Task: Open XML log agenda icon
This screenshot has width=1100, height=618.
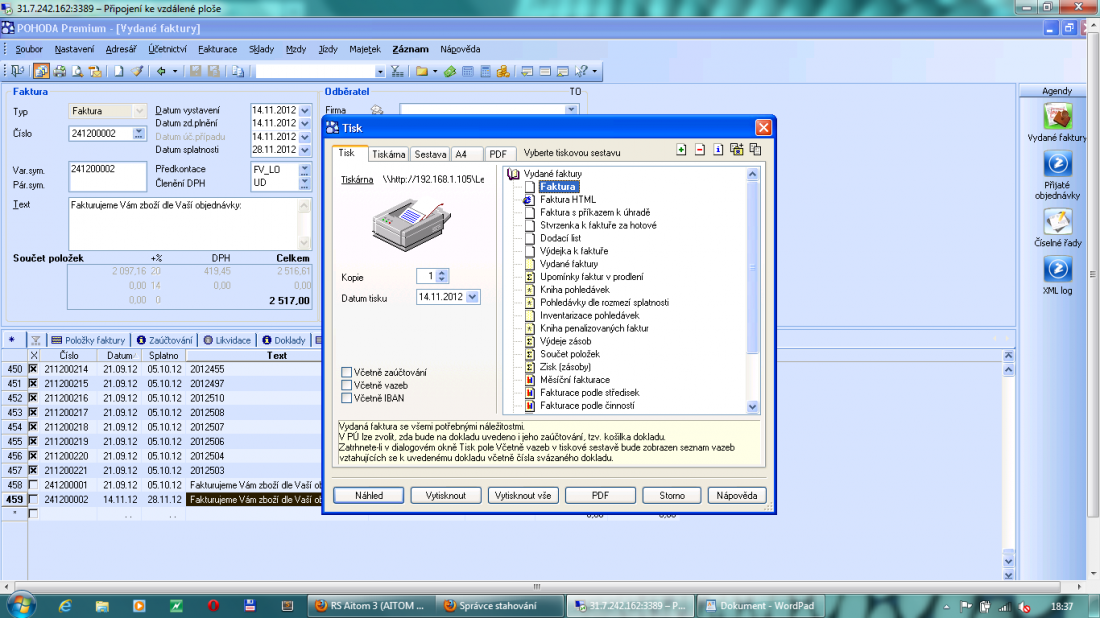Action: [x=1057, y=270]
